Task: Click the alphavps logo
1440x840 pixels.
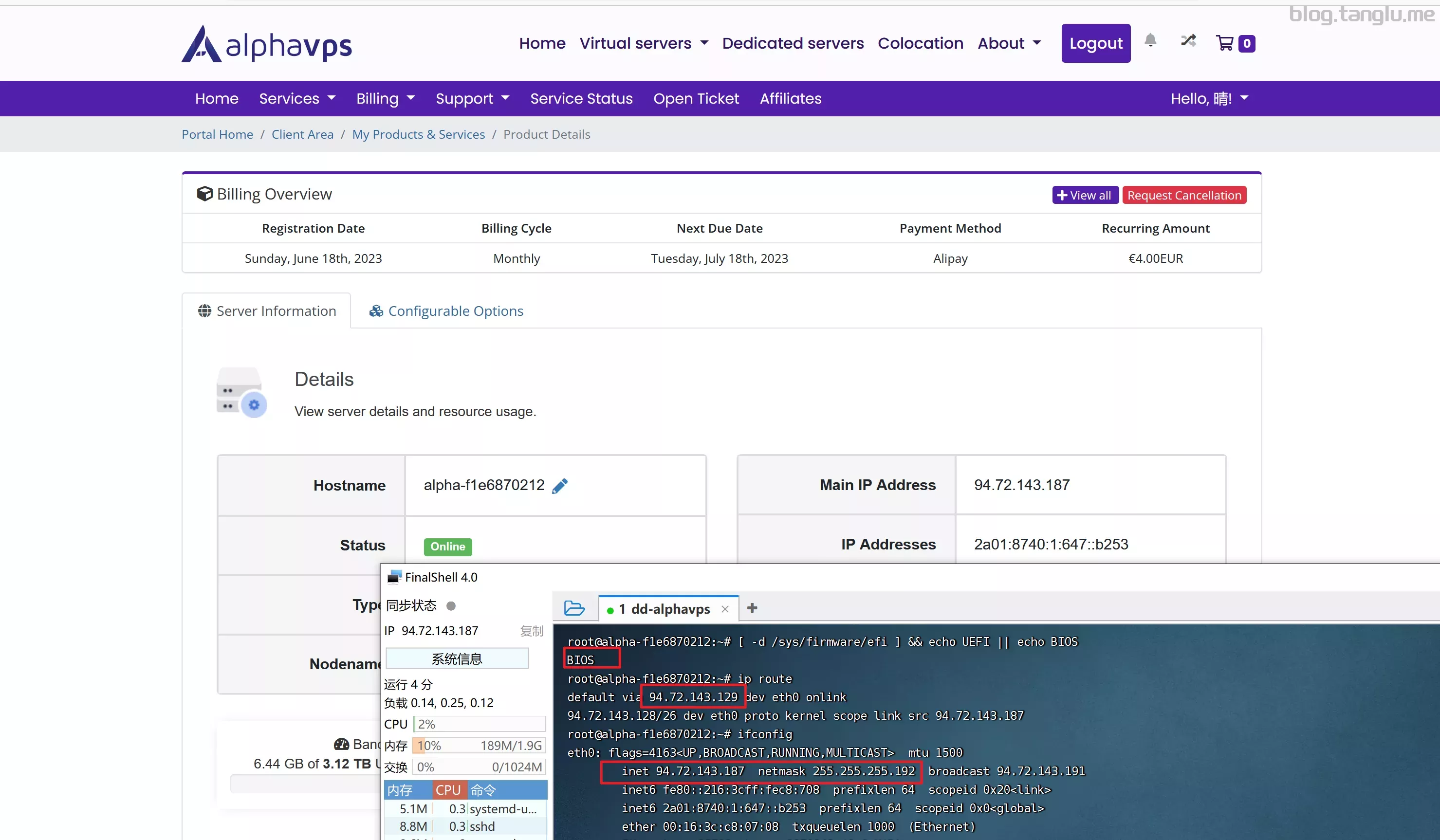Action: [x=267, y=44]
